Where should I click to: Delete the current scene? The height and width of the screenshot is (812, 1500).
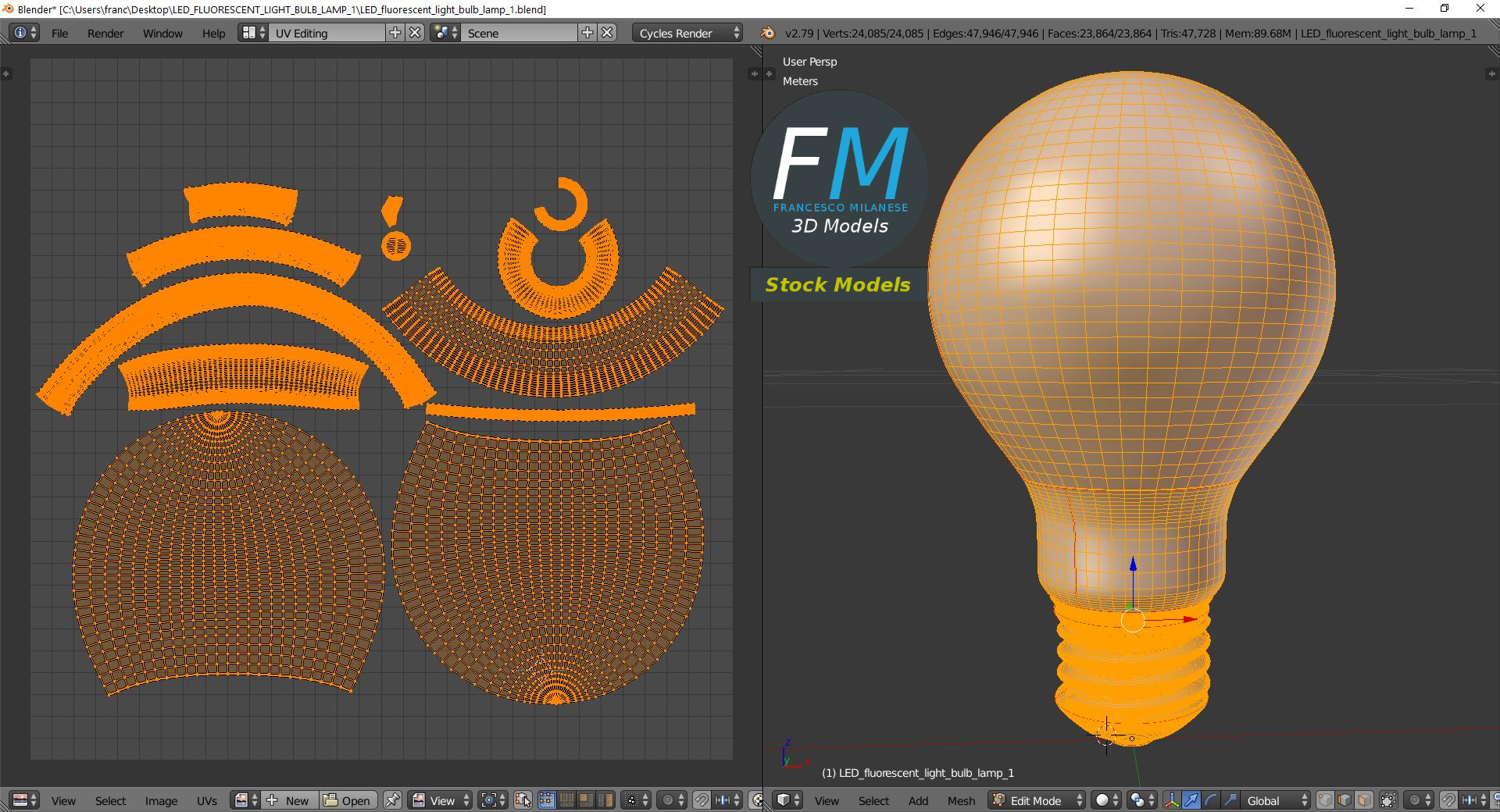[x=607, y=33]
